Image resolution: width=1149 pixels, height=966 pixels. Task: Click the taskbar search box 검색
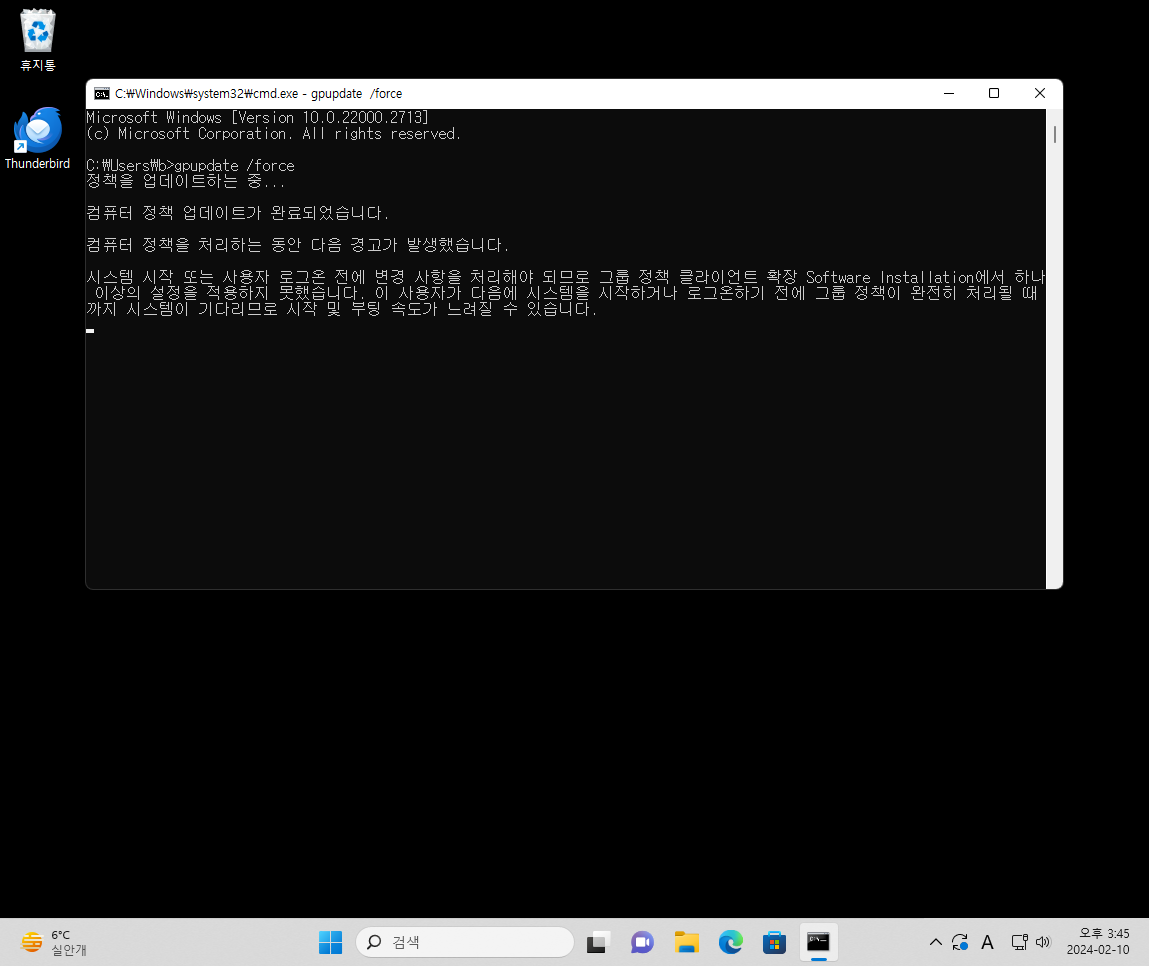(x=465, y=942)
